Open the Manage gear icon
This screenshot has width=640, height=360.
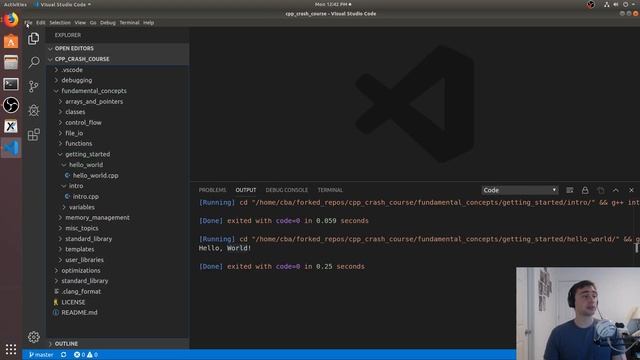[33, 337]
